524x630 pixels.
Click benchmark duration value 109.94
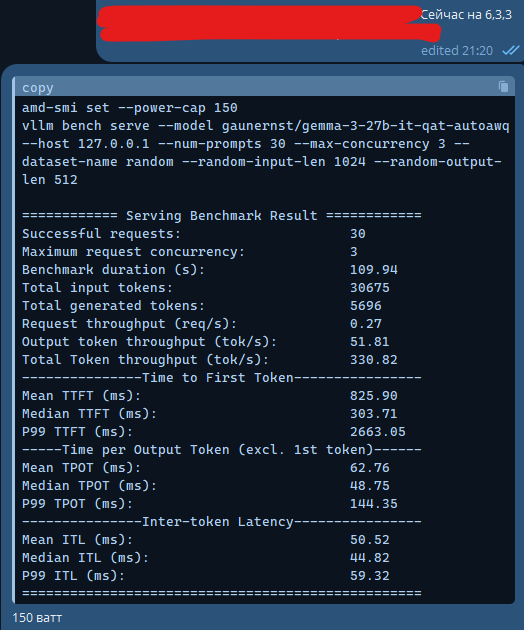coord(374,270)
